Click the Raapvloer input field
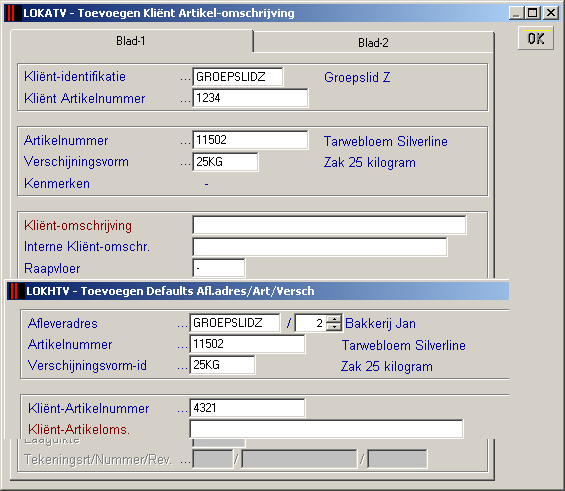Image resolution: width=565 pixels, height=491 pixels. coord(219,268)
